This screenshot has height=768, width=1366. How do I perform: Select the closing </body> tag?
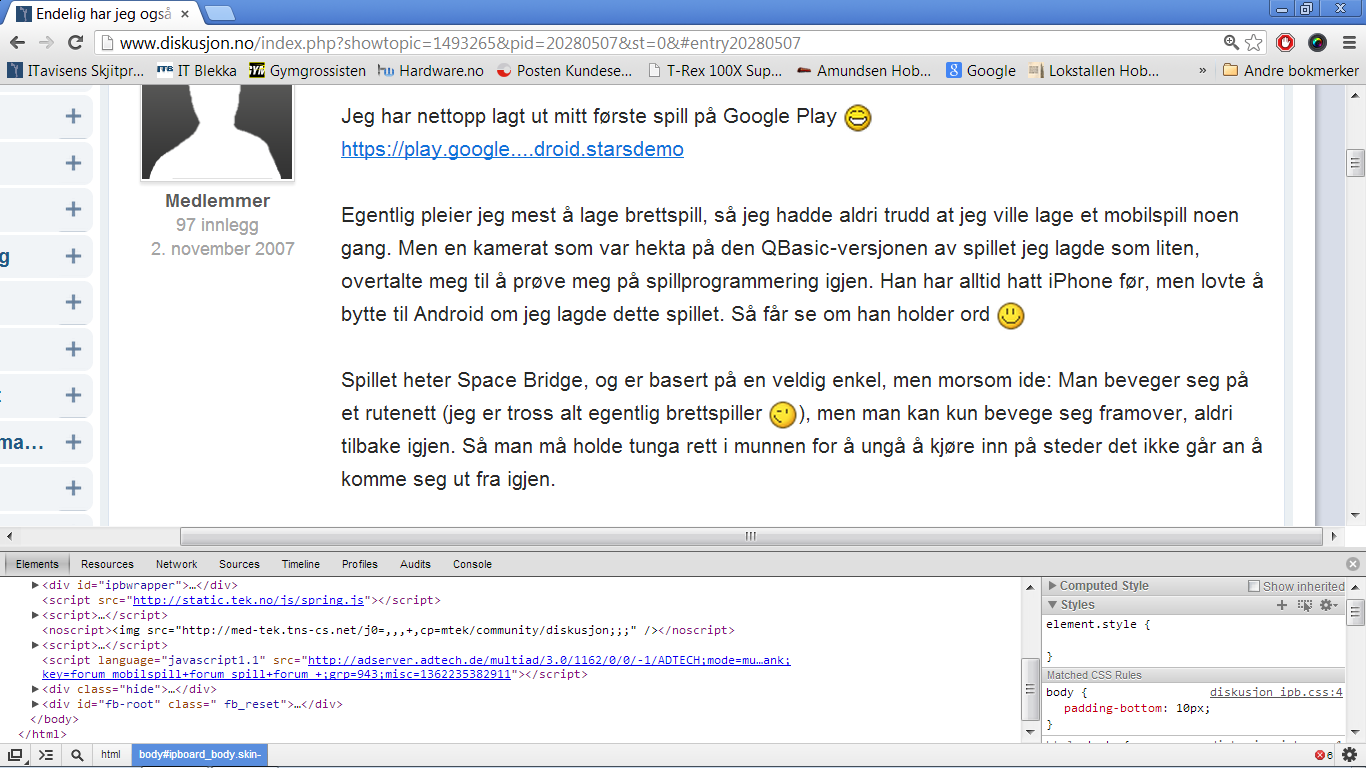[x=55, y=719]
